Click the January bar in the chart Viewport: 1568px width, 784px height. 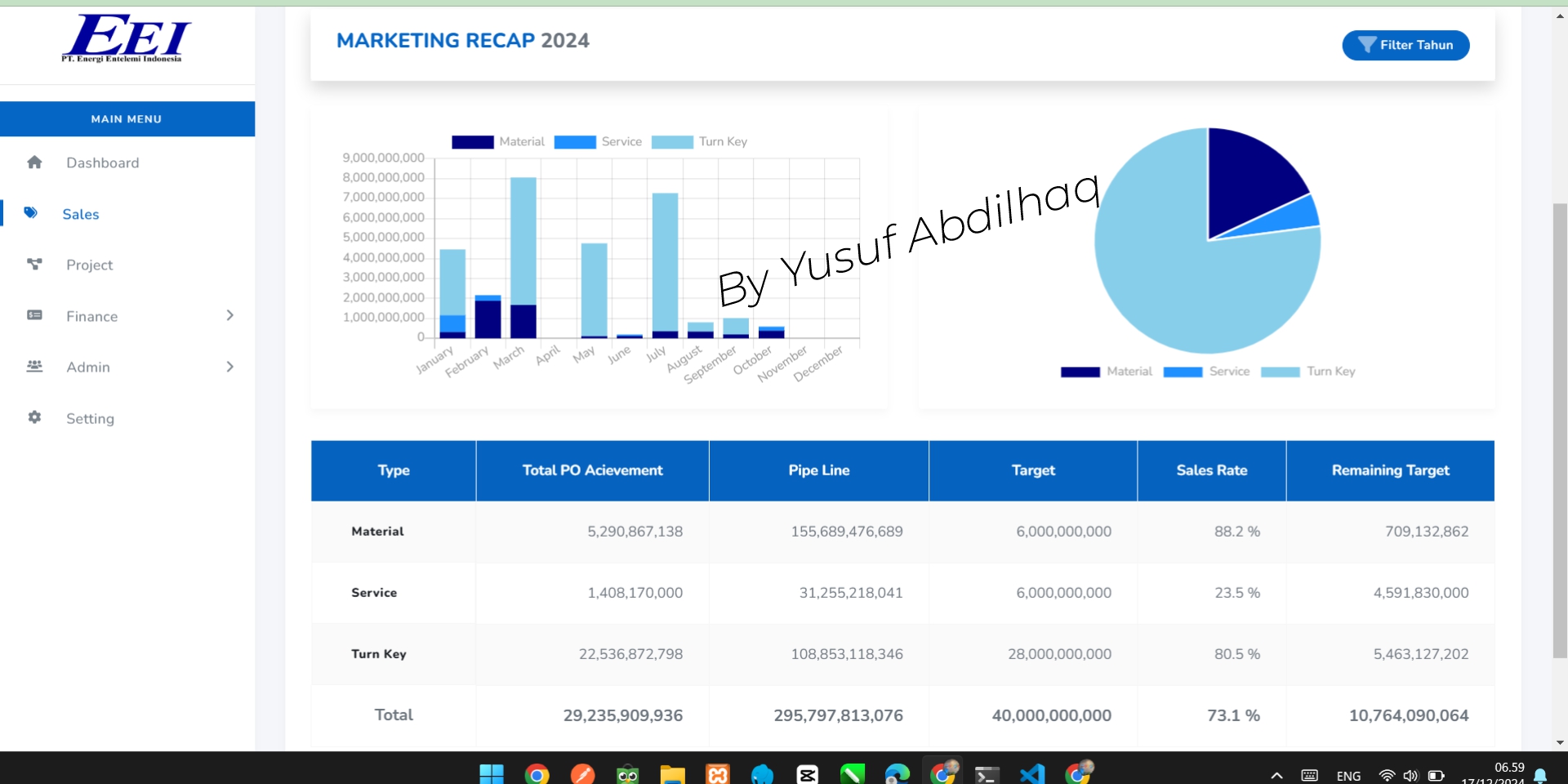tap(452, 293)
